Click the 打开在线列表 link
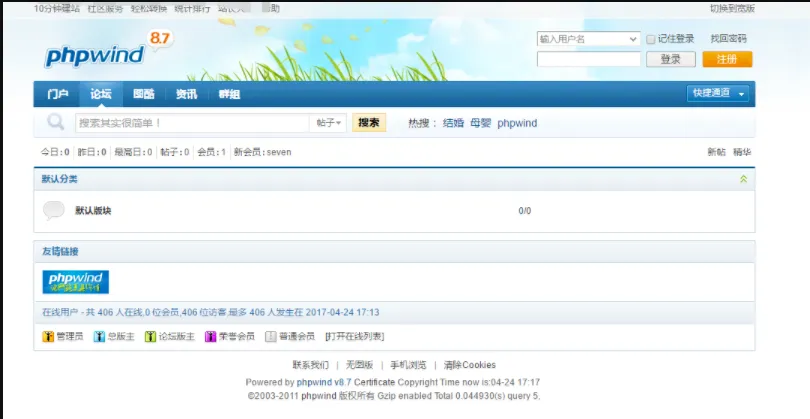This screenshot has width=810, height=419. [x=354, y=337]
